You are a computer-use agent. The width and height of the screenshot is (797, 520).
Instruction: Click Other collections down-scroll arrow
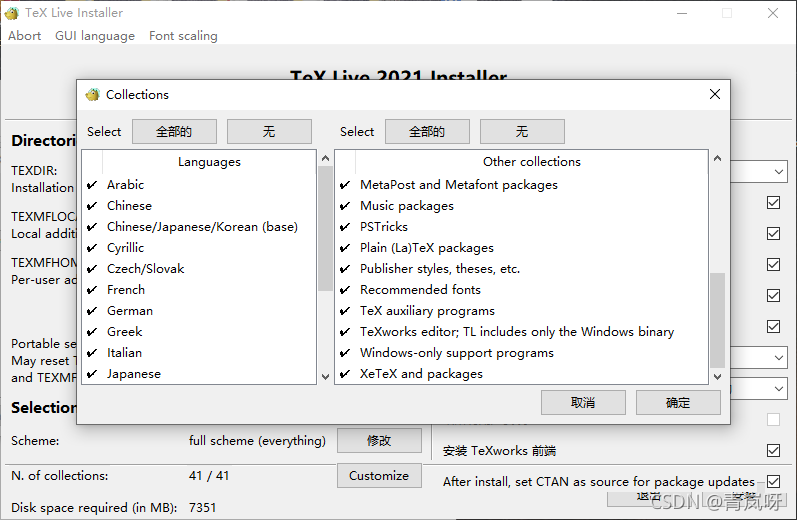(x=717, y=377)
